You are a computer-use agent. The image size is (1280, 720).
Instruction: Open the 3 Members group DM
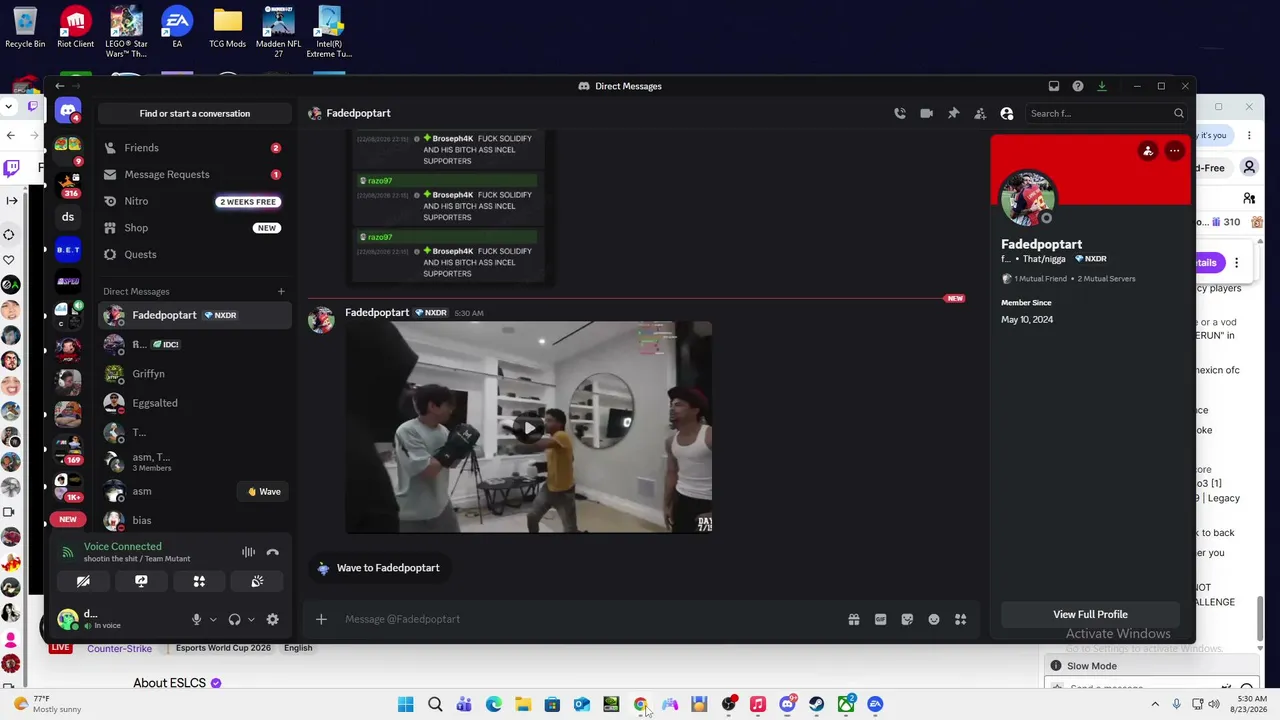point(195,462)
